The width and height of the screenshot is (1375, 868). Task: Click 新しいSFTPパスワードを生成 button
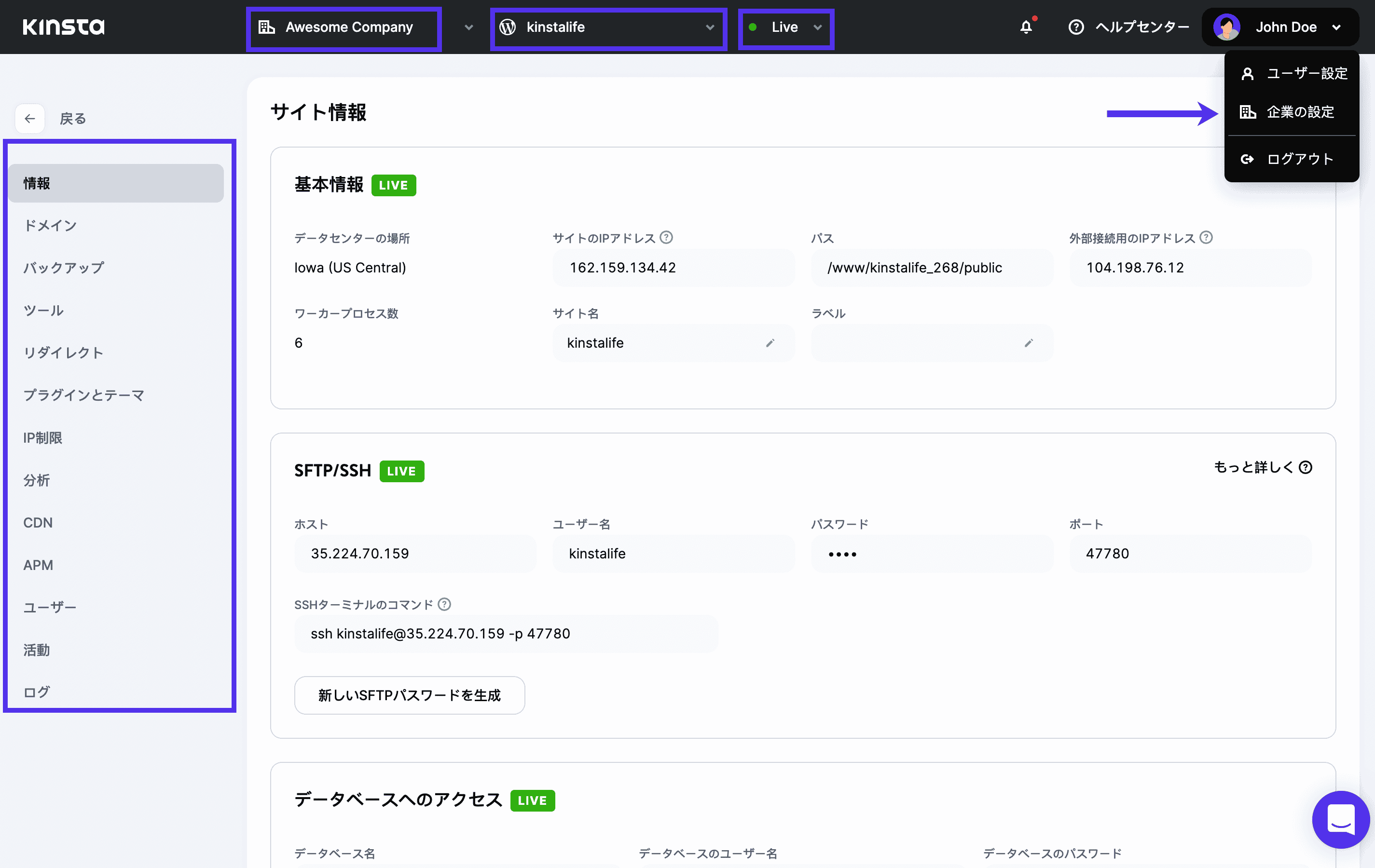[409, 695]
